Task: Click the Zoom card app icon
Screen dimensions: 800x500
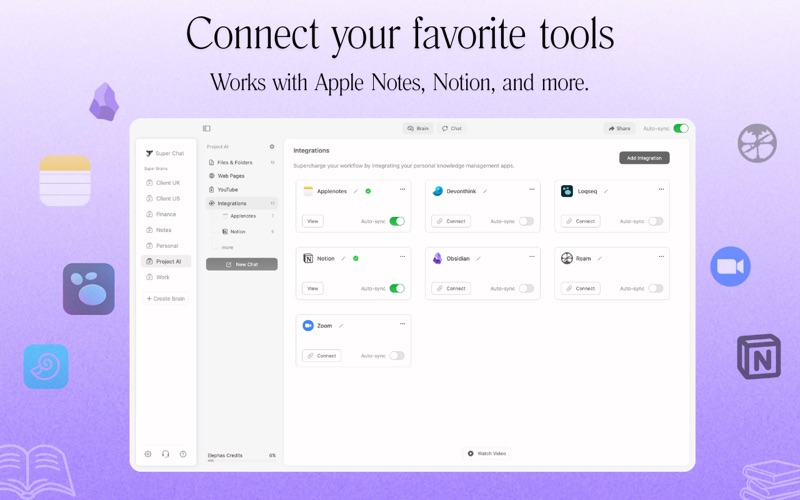Action: coord(308,326)
